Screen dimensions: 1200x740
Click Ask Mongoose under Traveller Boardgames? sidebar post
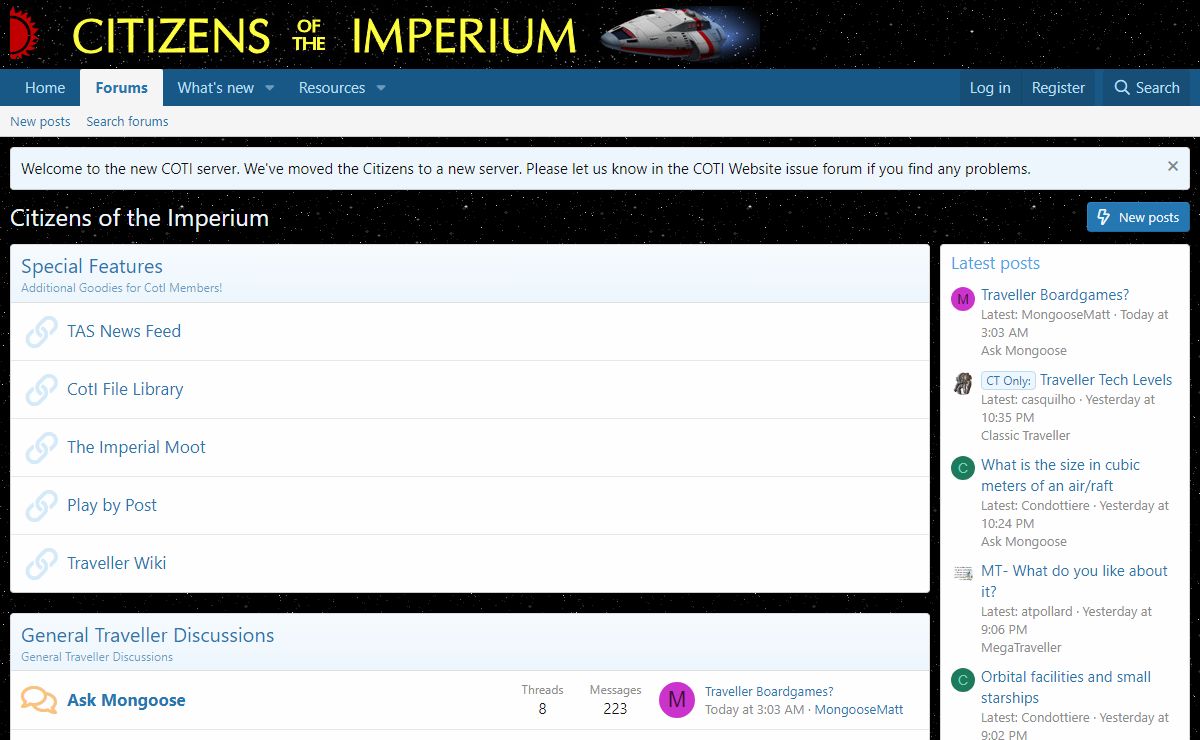click(1024, 350)
